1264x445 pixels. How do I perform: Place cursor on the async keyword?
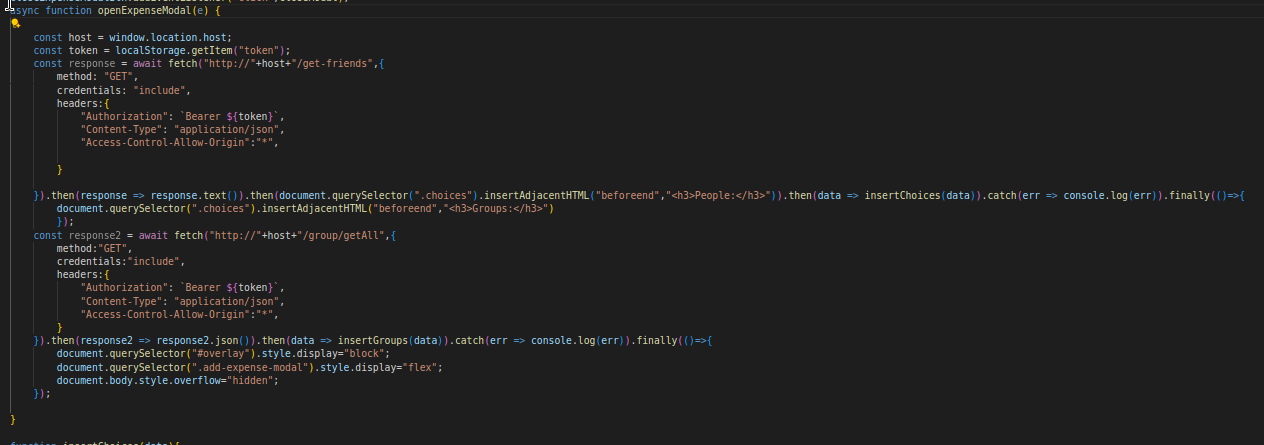[x=24, y=10]
